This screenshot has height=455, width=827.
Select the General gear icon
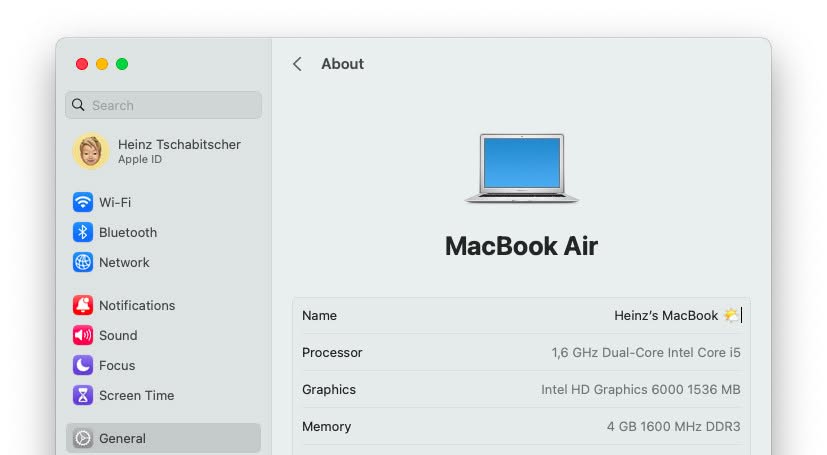(x=83, y=438)
